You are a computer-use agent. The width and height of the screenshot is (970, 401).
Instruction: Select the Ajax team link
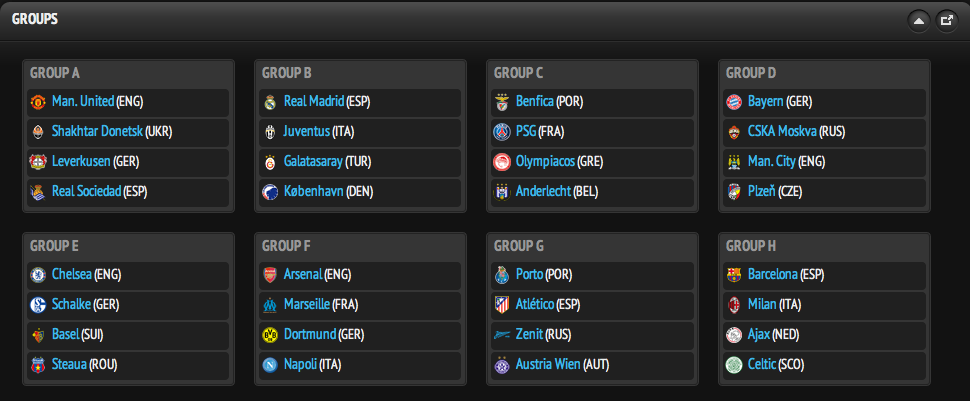pyautogui.click(x=760, y=335)
